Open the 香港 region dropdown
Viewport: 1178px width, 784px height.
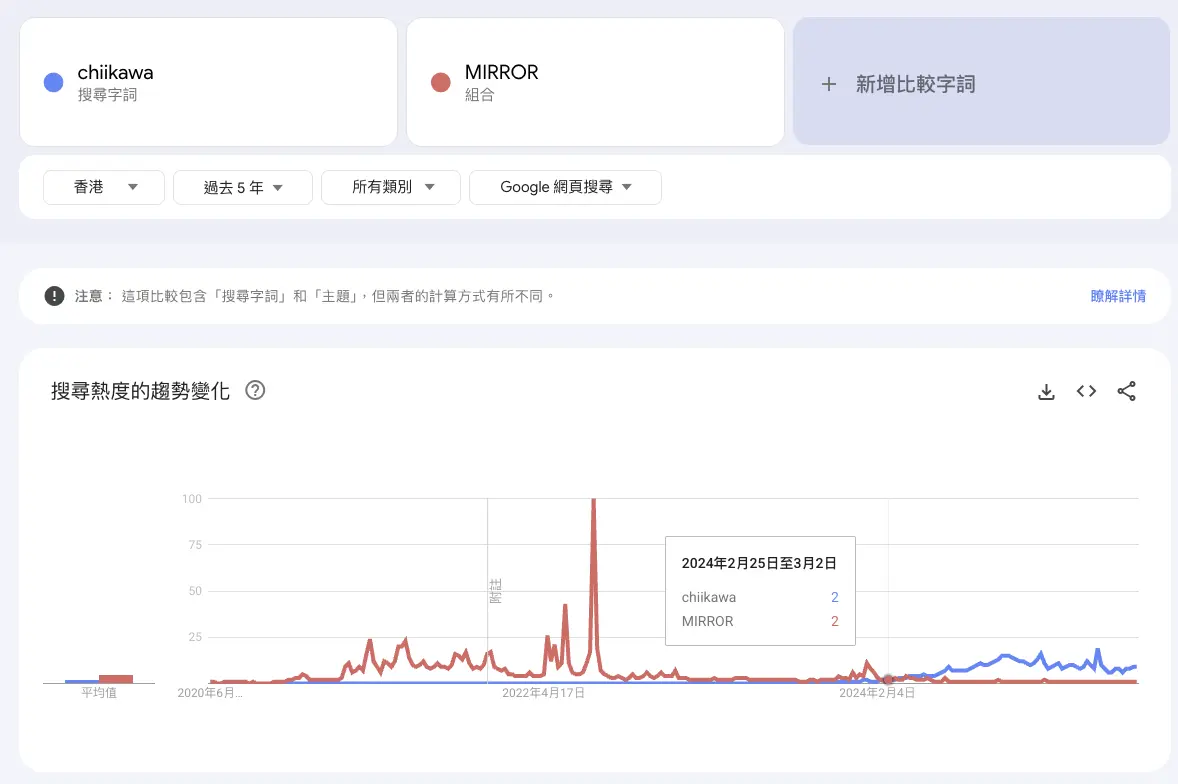click(x=104, y=187)
